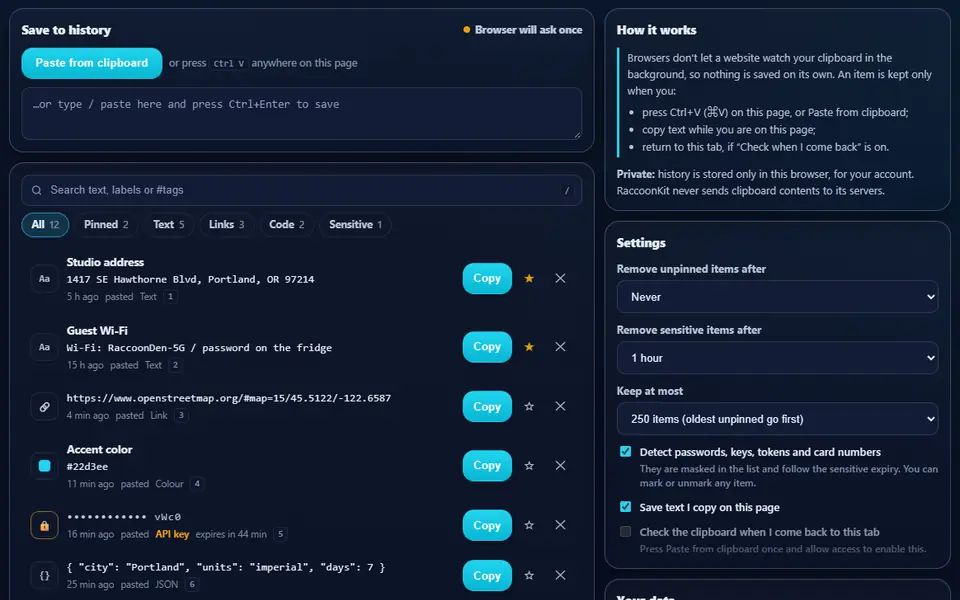Copy the Guest Wi-Fi item

click(x=487, y=347)
